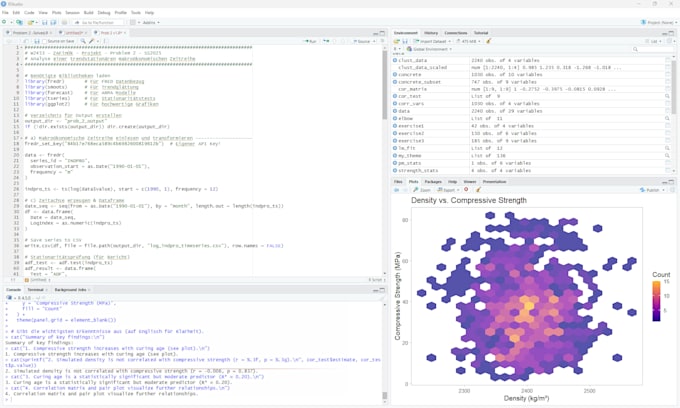Viewport: 680px width, 408px height.
Task: View the cor_test list with its magnifier icon
Action: [x=667, y=96]
